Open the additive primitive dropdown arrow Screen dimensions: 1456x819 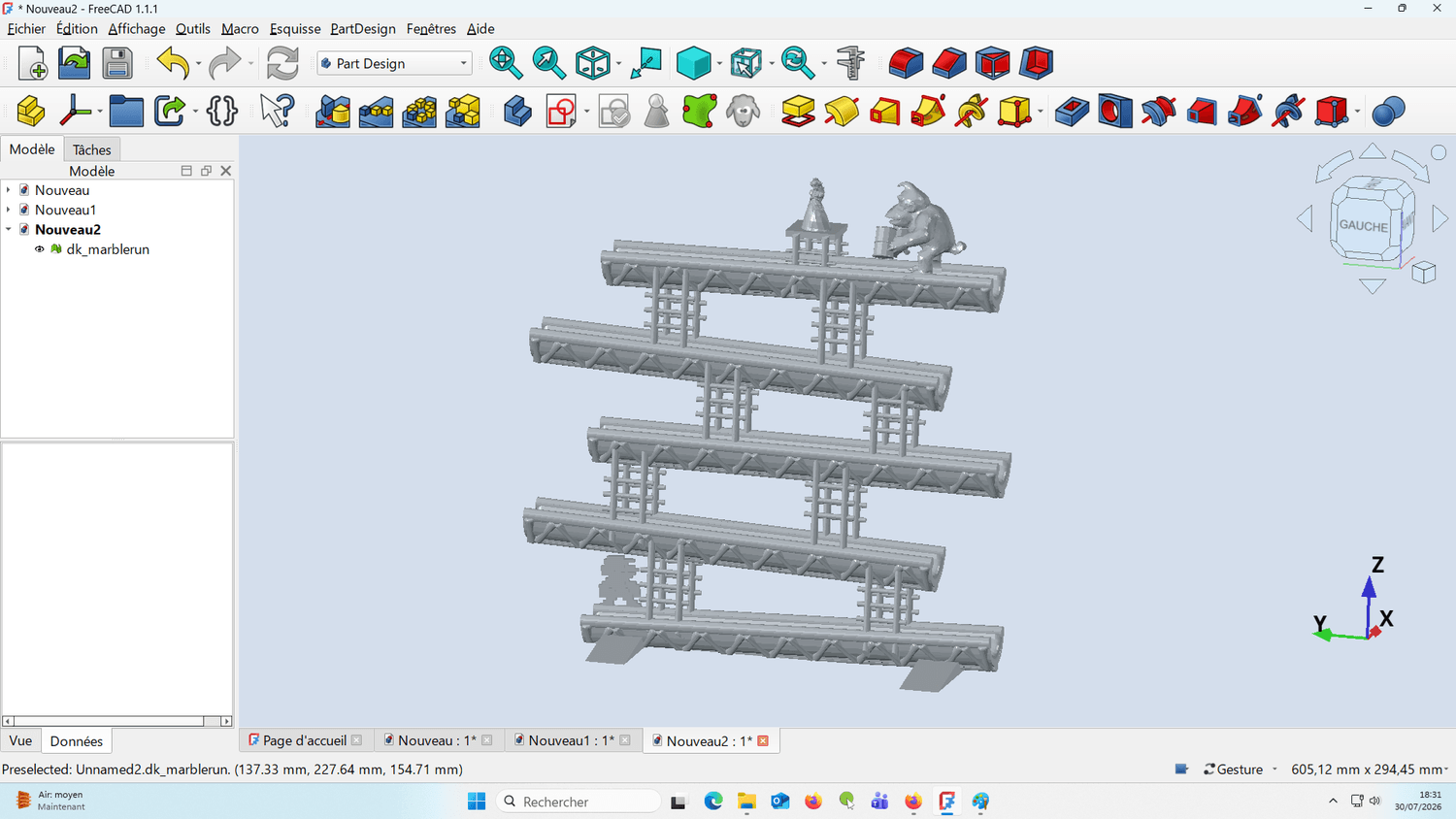point(1040,113)
